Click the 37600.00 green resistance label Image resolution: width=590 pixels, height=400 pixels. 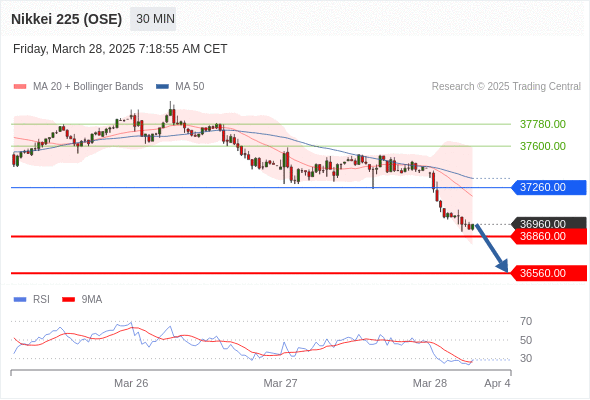[x=543, y=146]
